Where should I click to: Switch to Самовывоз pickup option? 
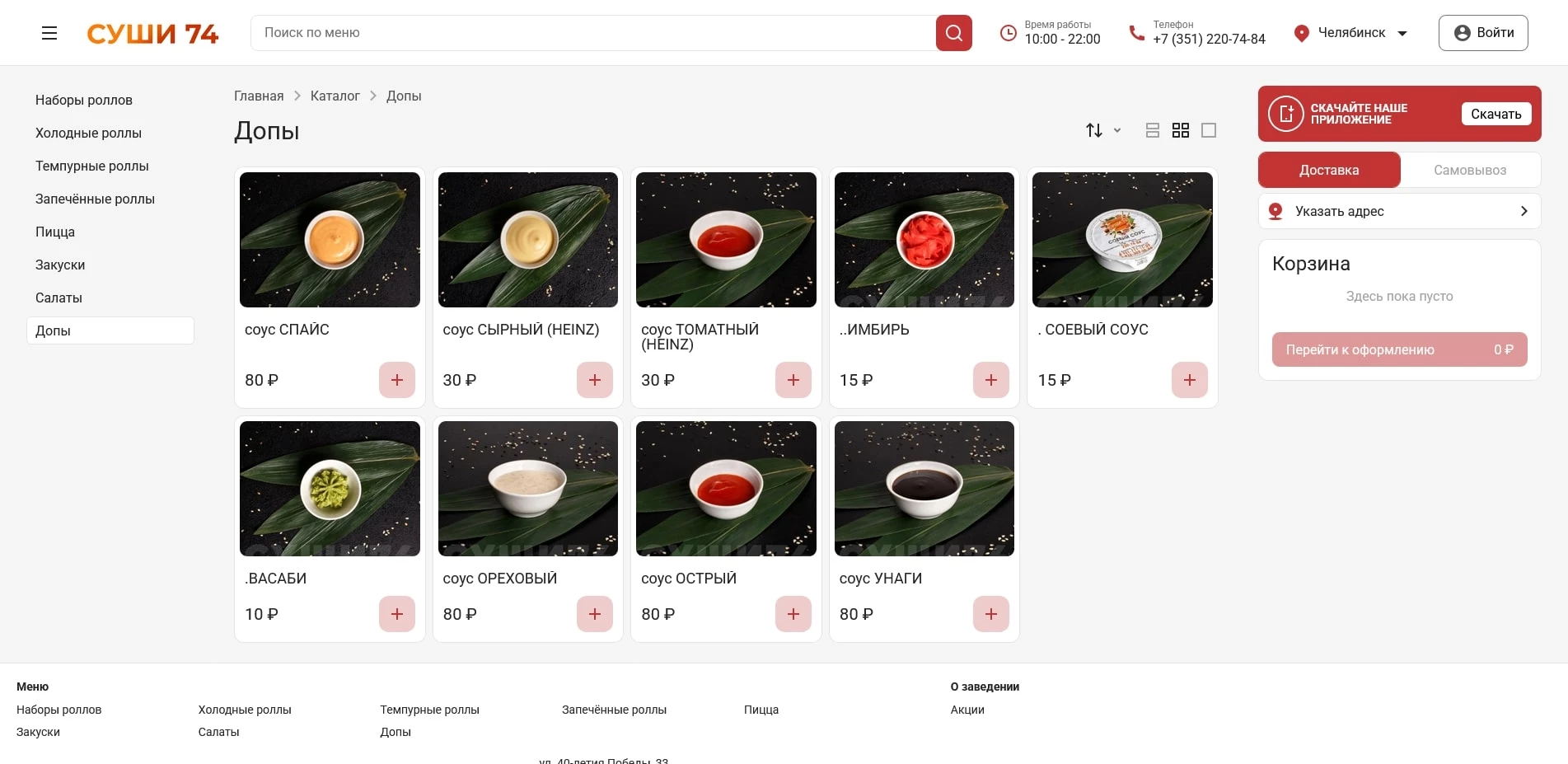tap(1469, 170)
